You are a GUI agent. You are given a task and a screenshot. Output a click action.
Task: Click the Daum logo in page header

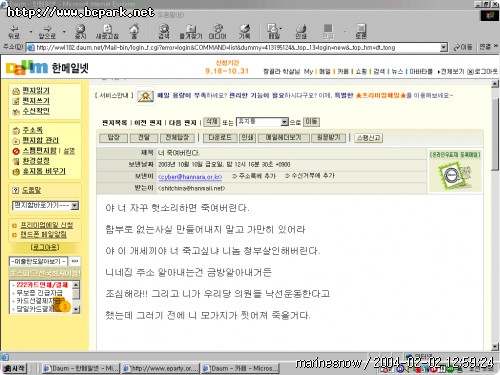[27, 68]
